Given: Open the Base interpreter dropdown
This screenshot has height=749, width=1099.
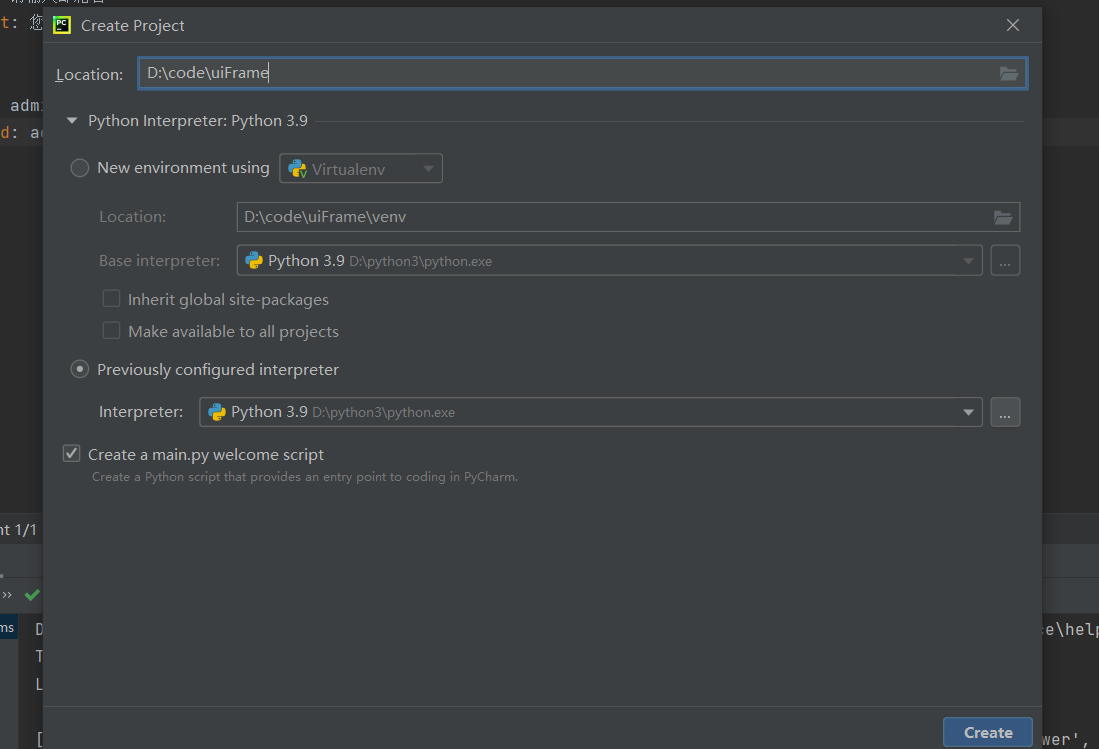Looking at the screenshot, I should 609,261.
